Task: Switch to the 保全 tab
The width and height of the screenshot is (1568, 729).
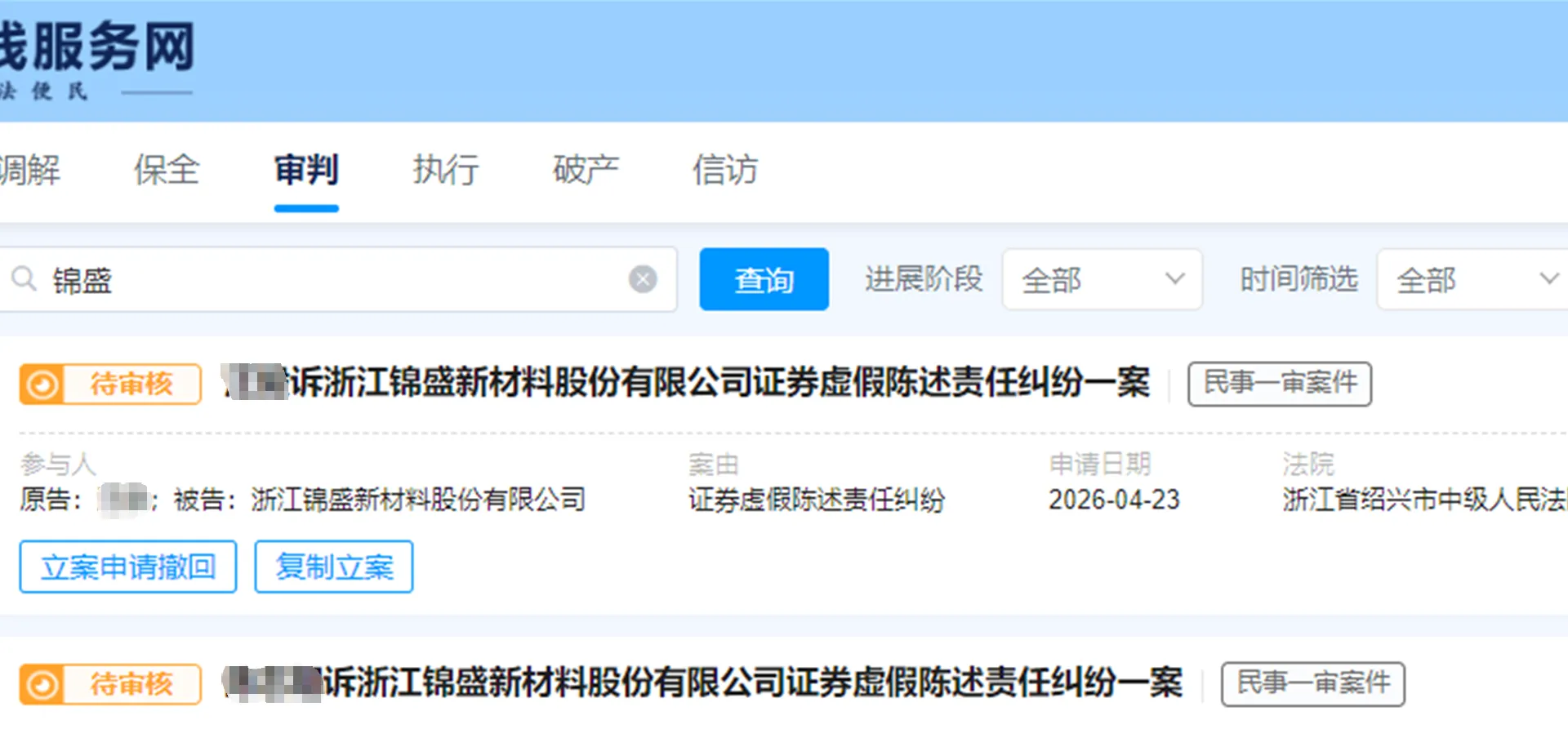Action: click(x=167, y=170)
